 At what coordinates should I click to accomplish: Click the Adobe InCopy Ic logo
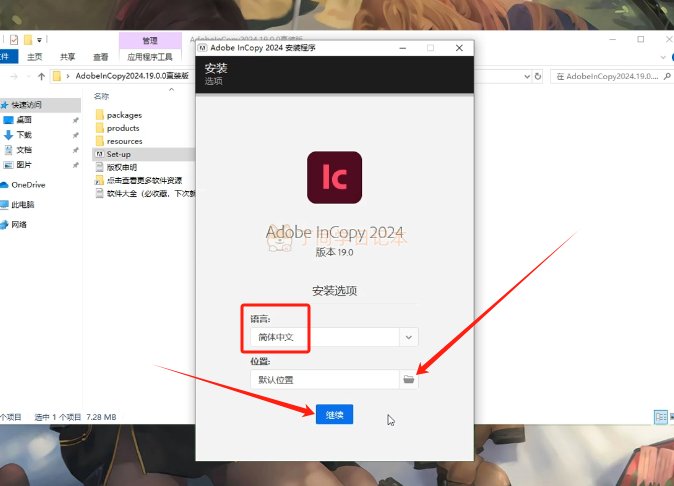334,177
